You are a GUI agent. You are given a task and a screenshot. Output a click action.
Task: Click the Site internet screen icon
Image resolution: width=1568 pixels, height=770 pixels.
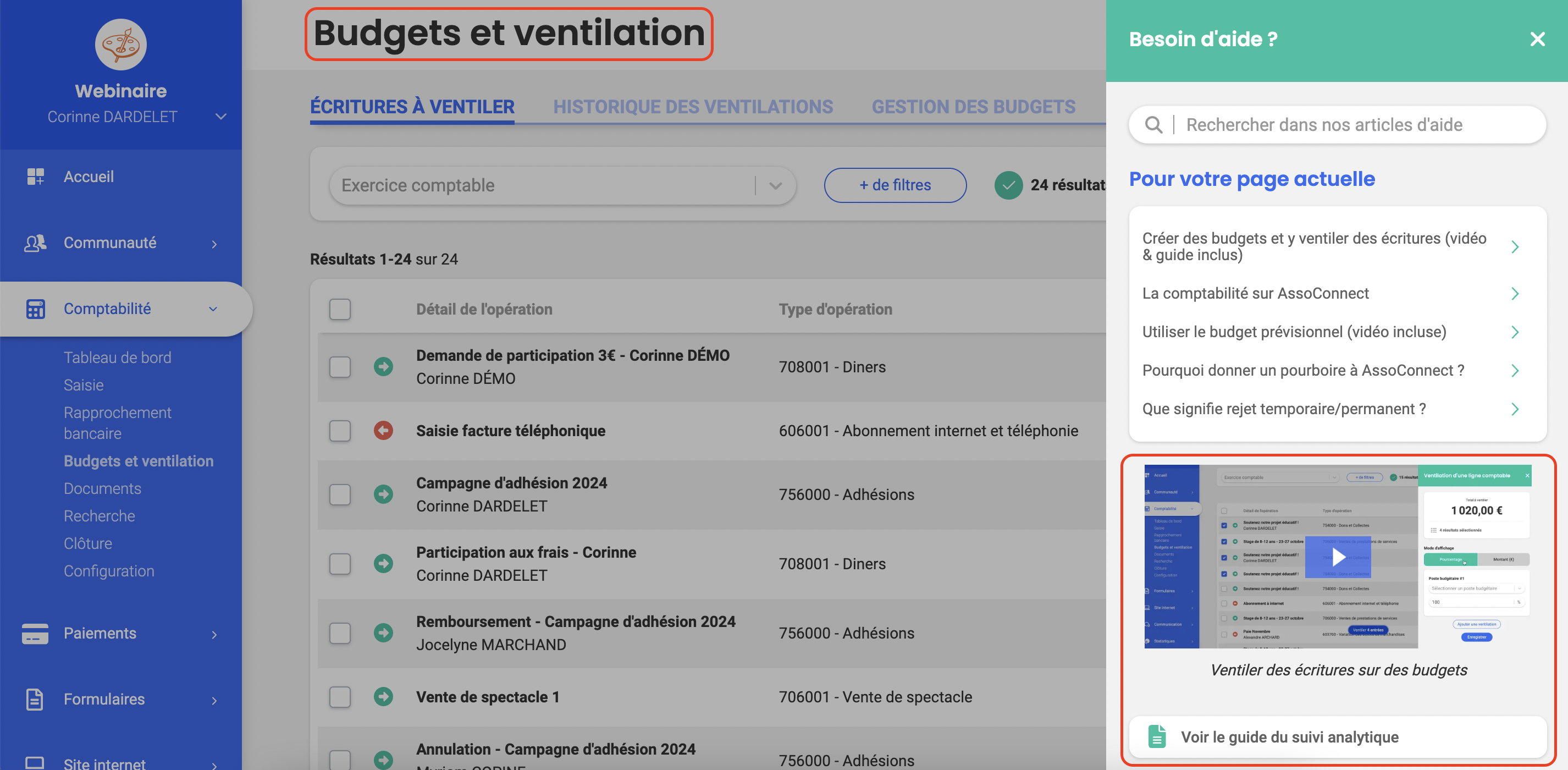click(35, 763)
